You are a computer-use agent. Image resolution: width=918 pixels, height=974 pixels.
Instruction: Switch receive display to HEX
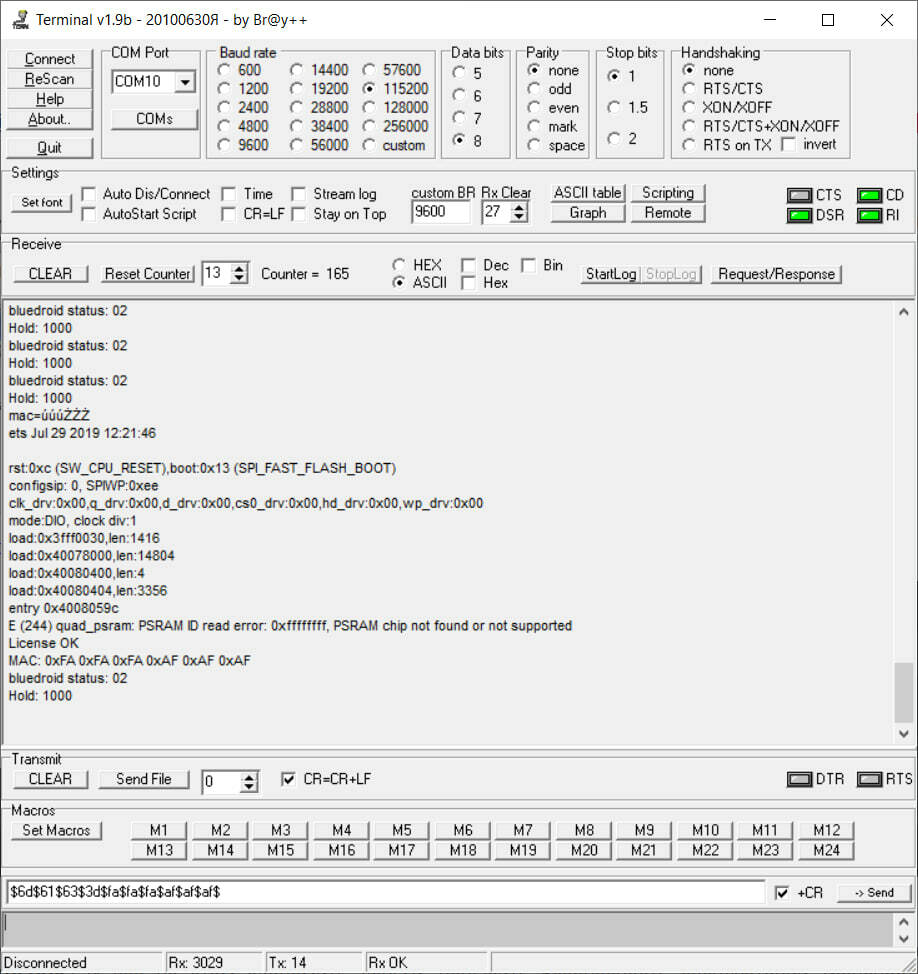[x=399, y=265]
